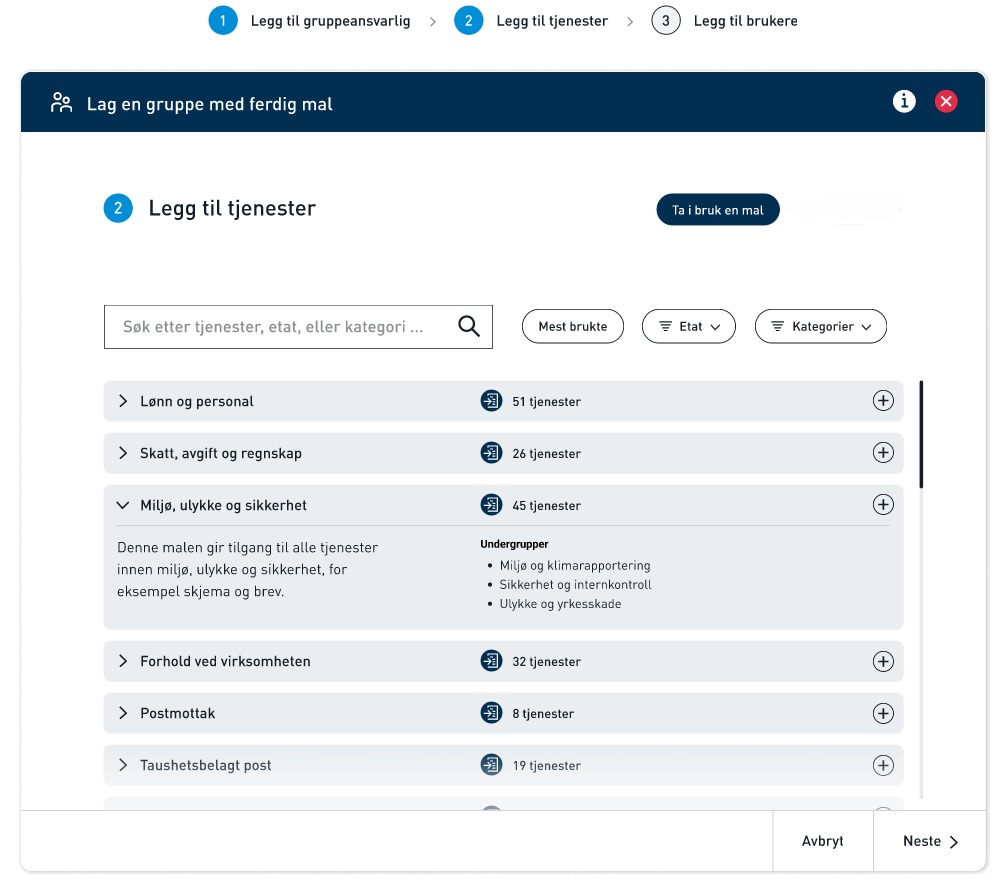Click the info icon in dialog header
Screen dimensions: 1005x892
tap(904, 101)
